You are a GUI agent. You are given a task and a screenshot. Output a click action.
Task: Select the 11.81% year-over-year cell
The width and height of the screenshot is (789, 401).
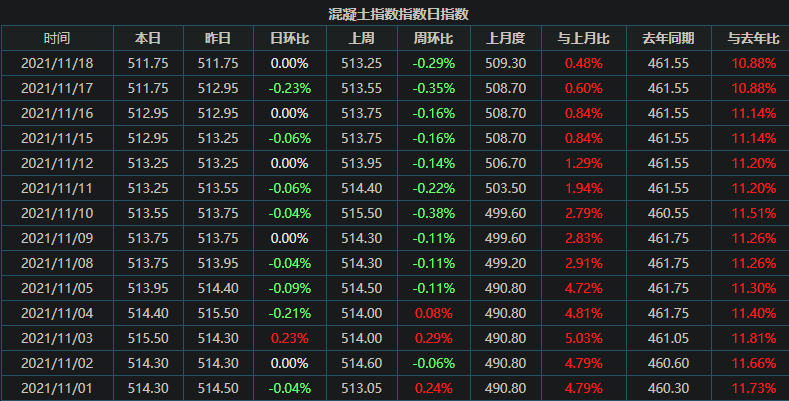pyautogui.click(x=753, y=338)
